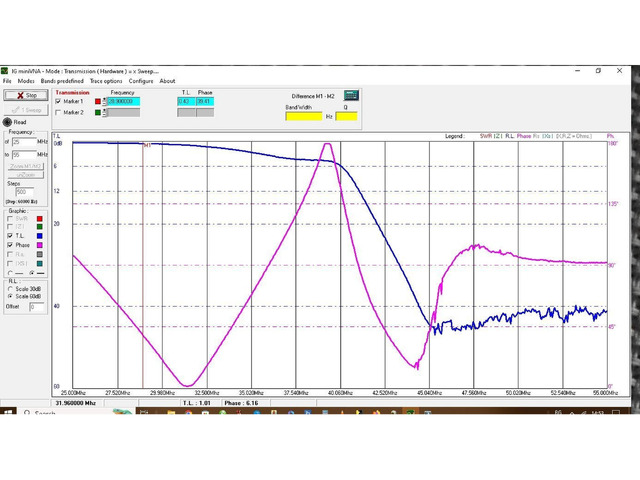Open the Configure menu
This screenshot has width=640, height=480.
[x=141, y=81]
